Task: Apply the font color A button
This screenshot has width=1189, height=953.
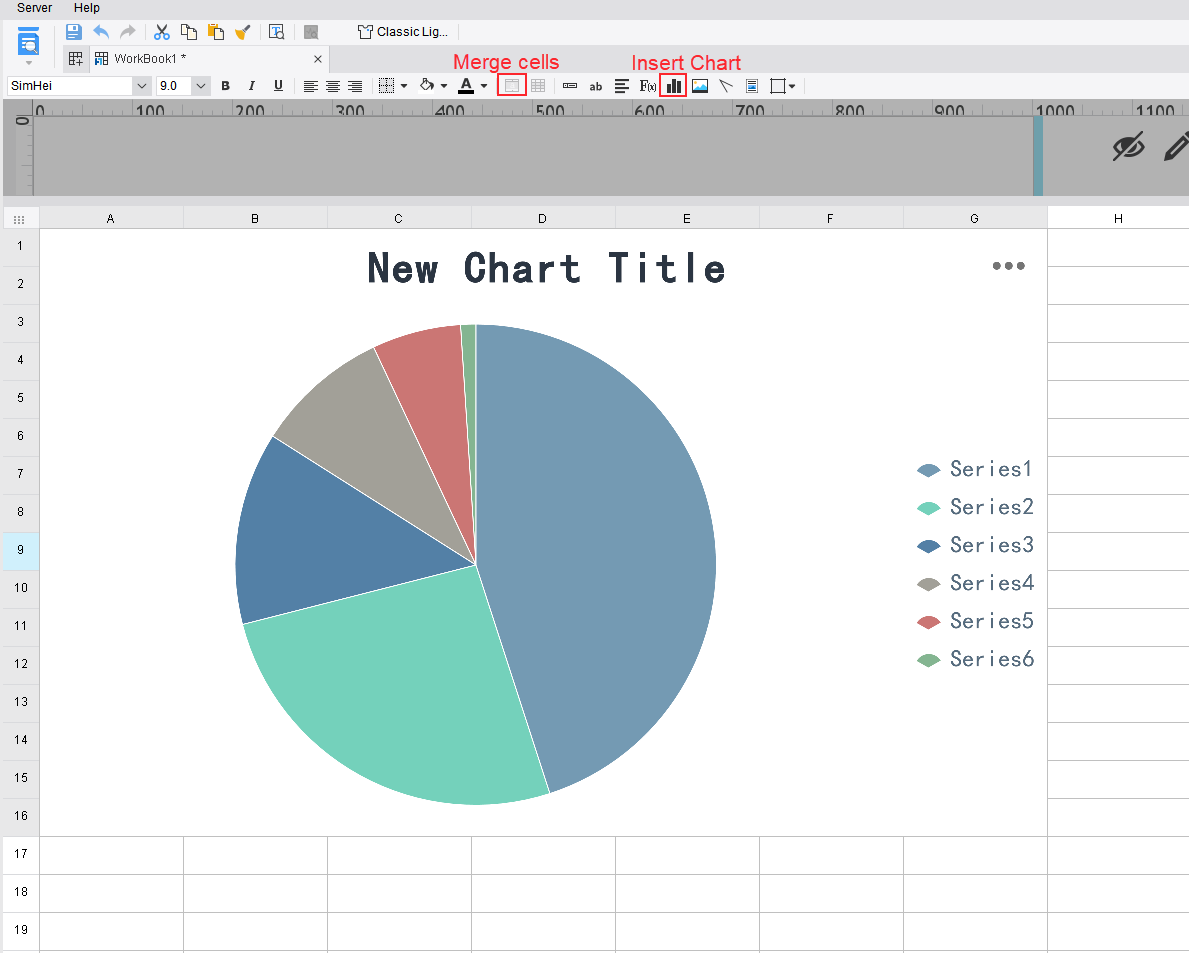Action: click(x=466, y=86)
